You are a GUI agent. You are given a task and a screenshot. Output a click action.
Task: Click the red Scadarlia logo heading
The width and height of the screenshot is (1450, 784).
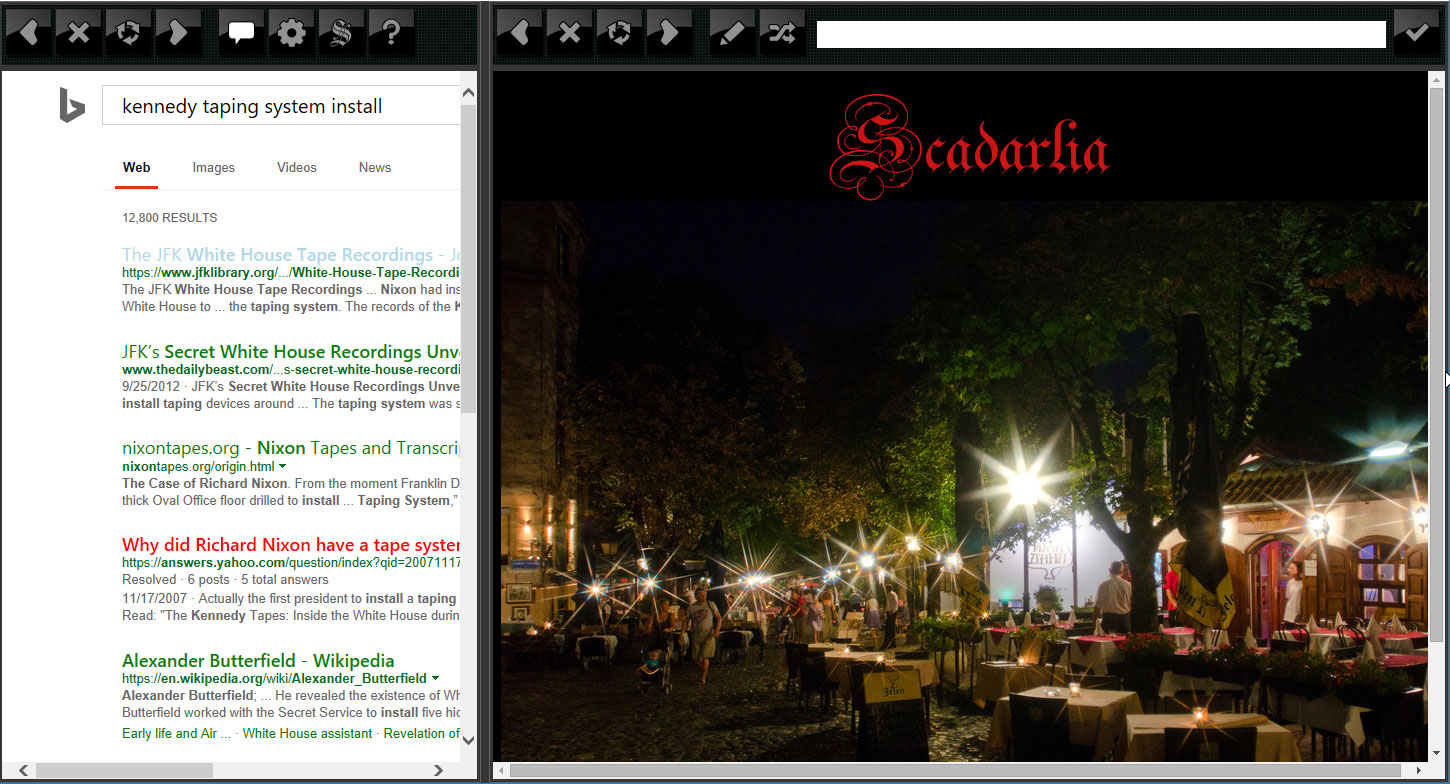point(970,147)
